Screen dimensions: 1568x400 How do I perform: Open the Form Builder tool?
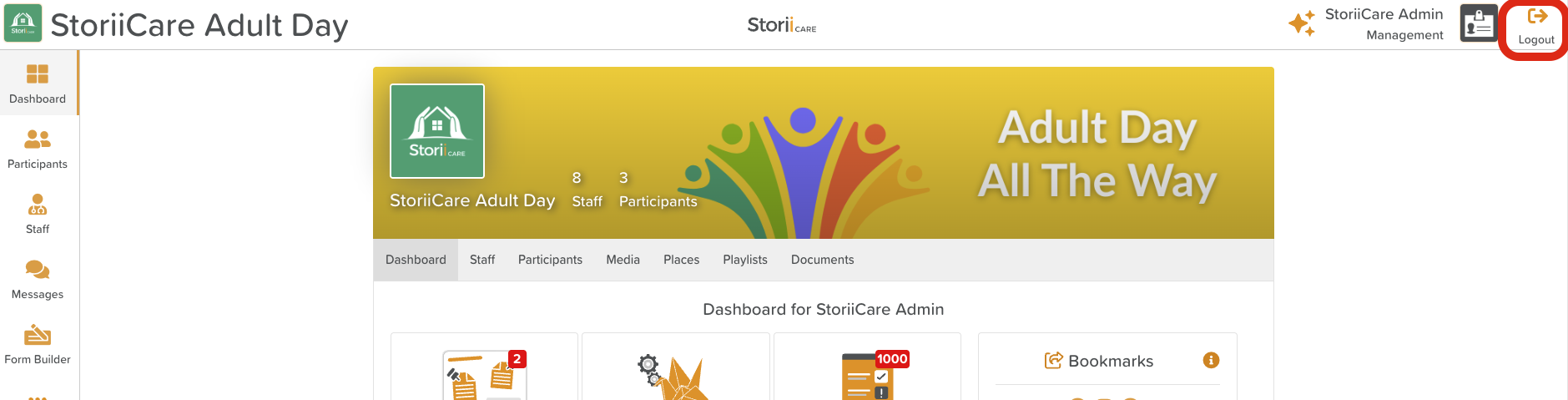pos(38,344)
